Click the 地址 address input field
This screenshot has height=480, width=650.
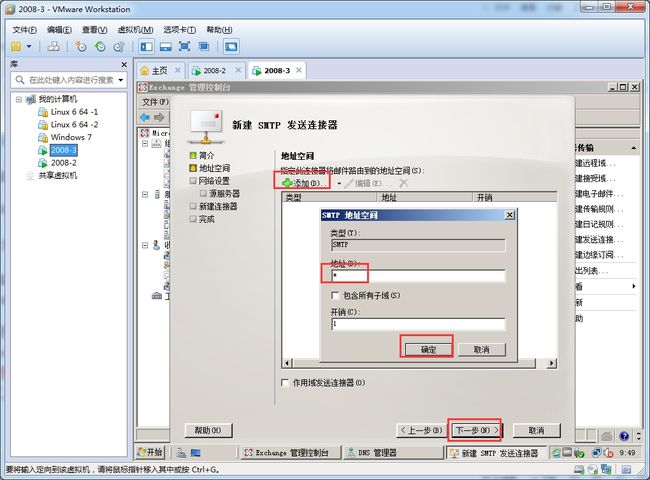coord(418,276)
